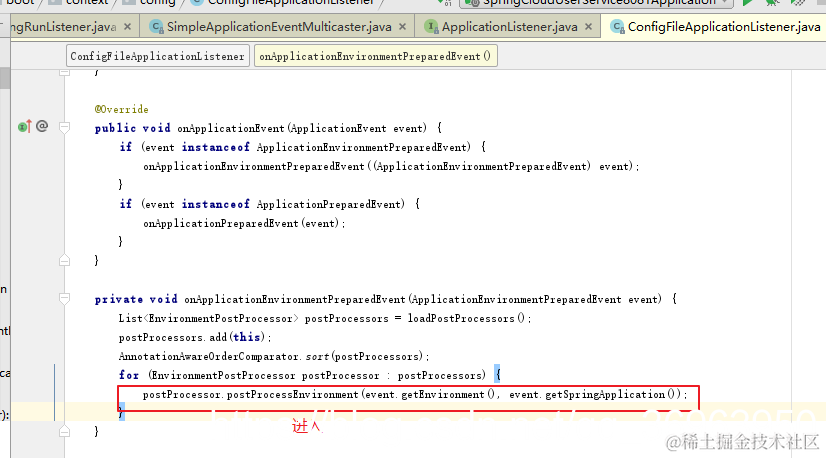This screenshot has height=458, width=826.
Task: Close the SimpleApplicationEventMulticaster.java tab
Action: point(402,26)
